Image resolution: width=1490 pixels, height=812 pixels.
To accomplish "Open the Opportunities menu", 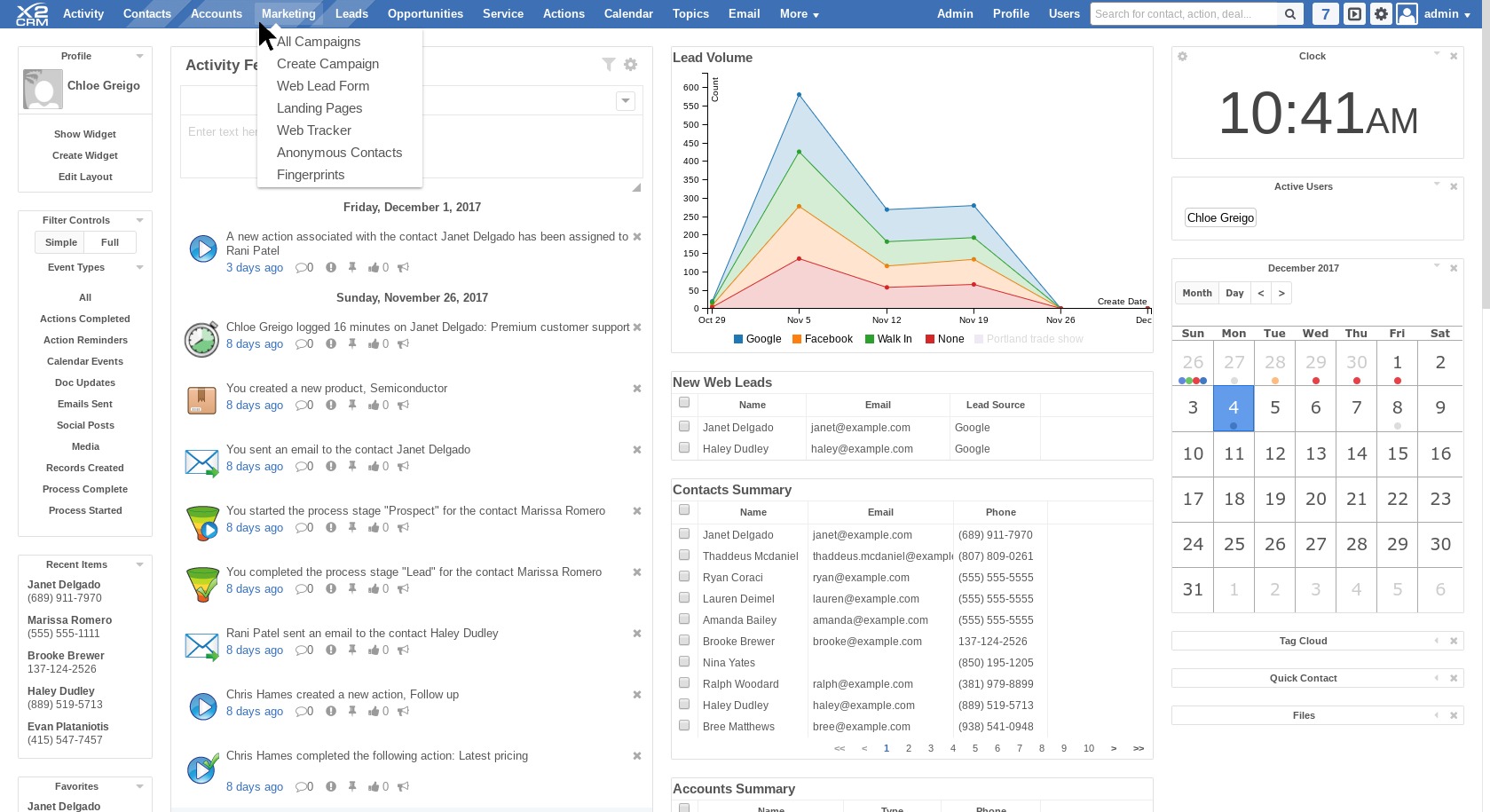I will pos(425,13).
